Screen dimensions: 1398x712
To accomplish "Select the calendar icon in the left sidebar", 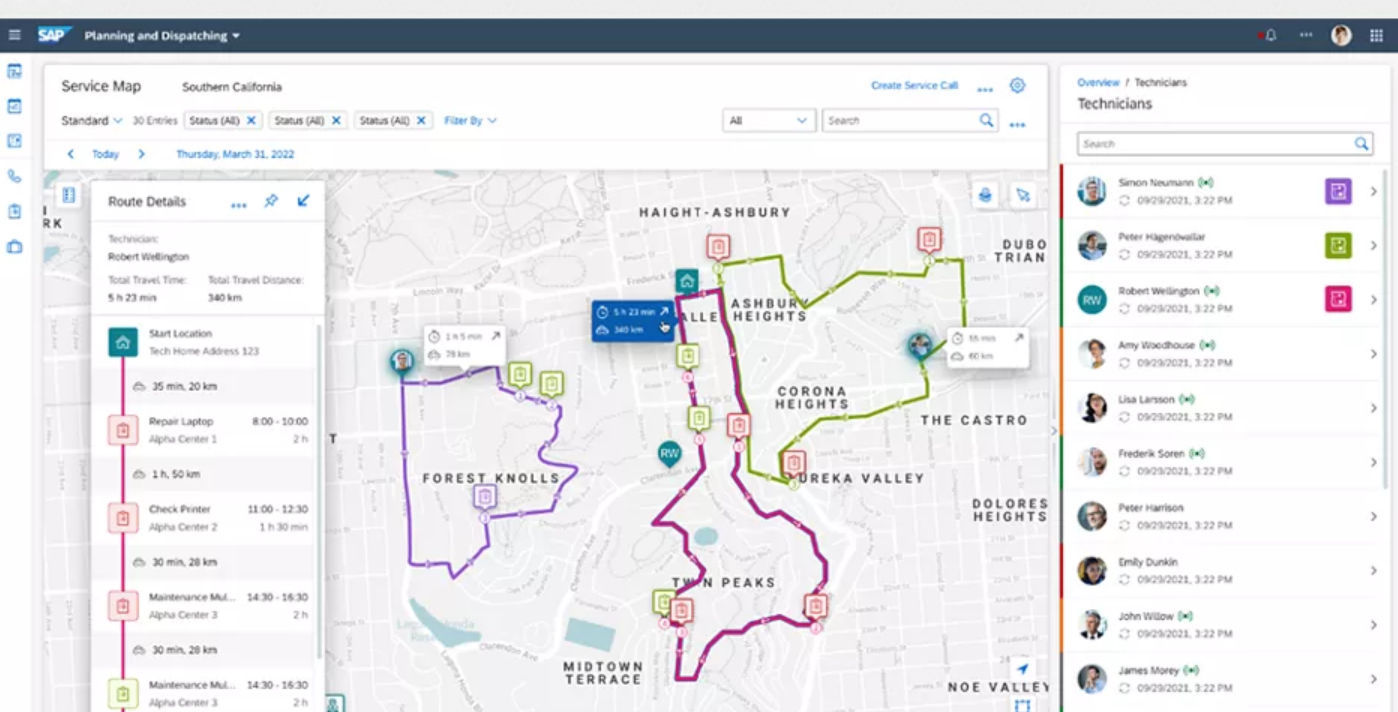I will 13,104.
